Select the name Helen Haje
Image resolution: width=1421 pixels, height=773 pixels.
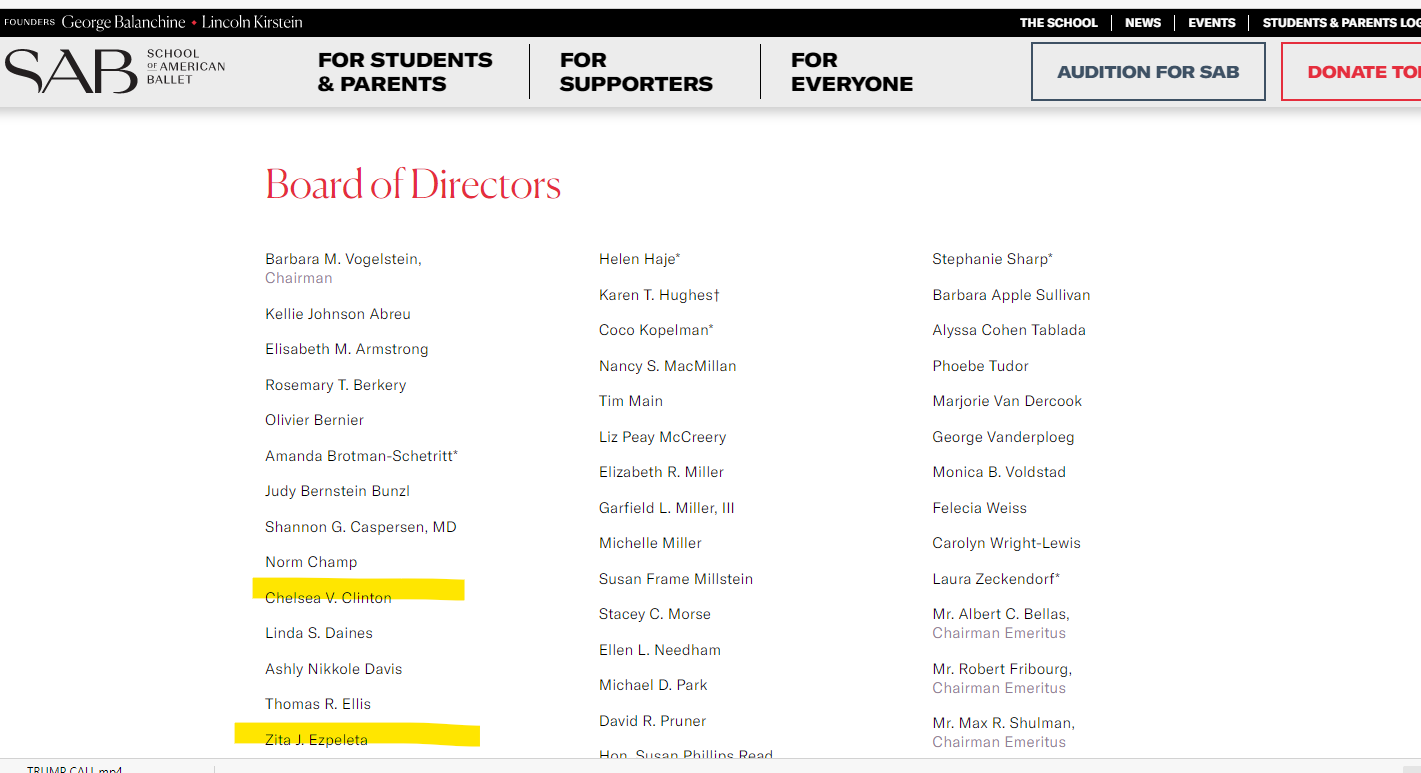639,259
